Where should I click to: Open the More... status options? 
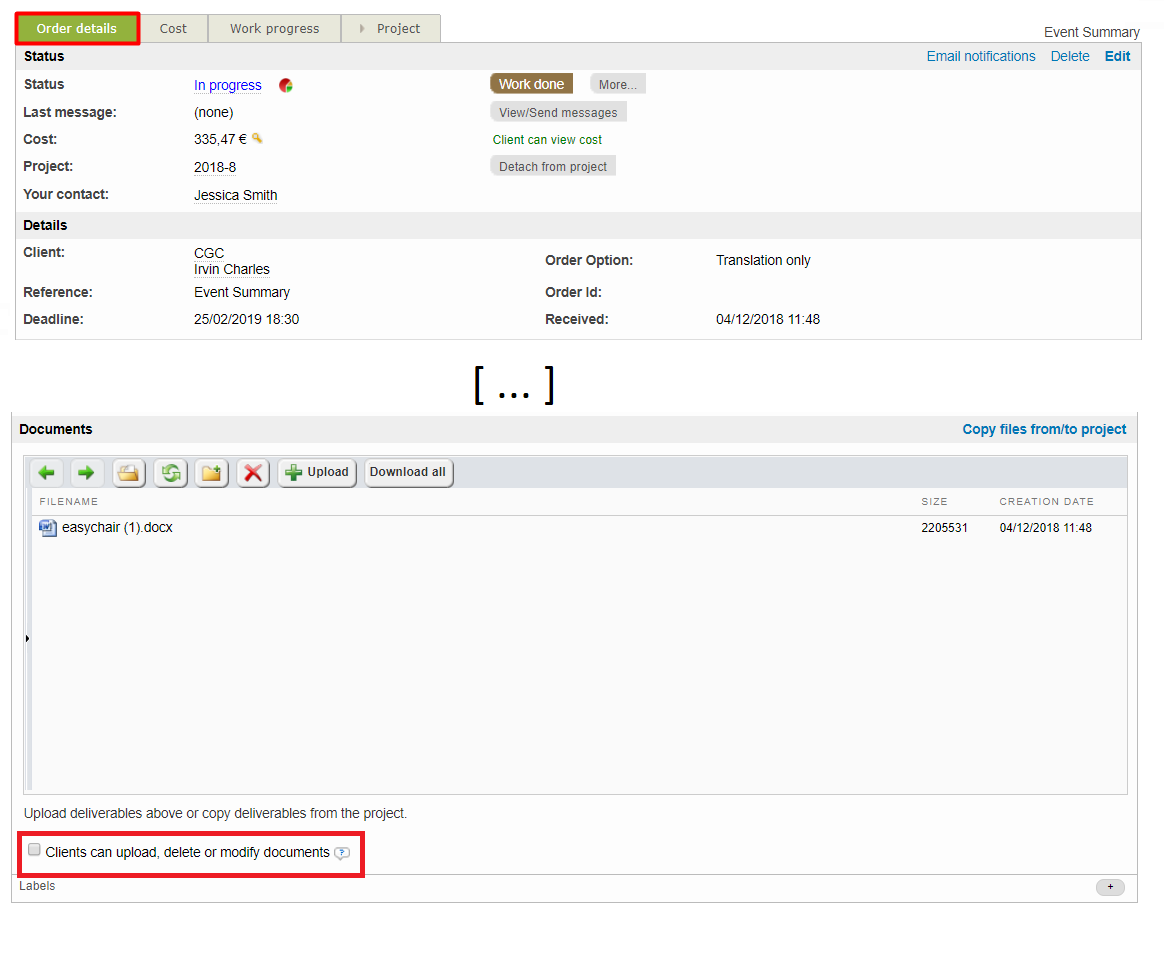pos(617,85)
